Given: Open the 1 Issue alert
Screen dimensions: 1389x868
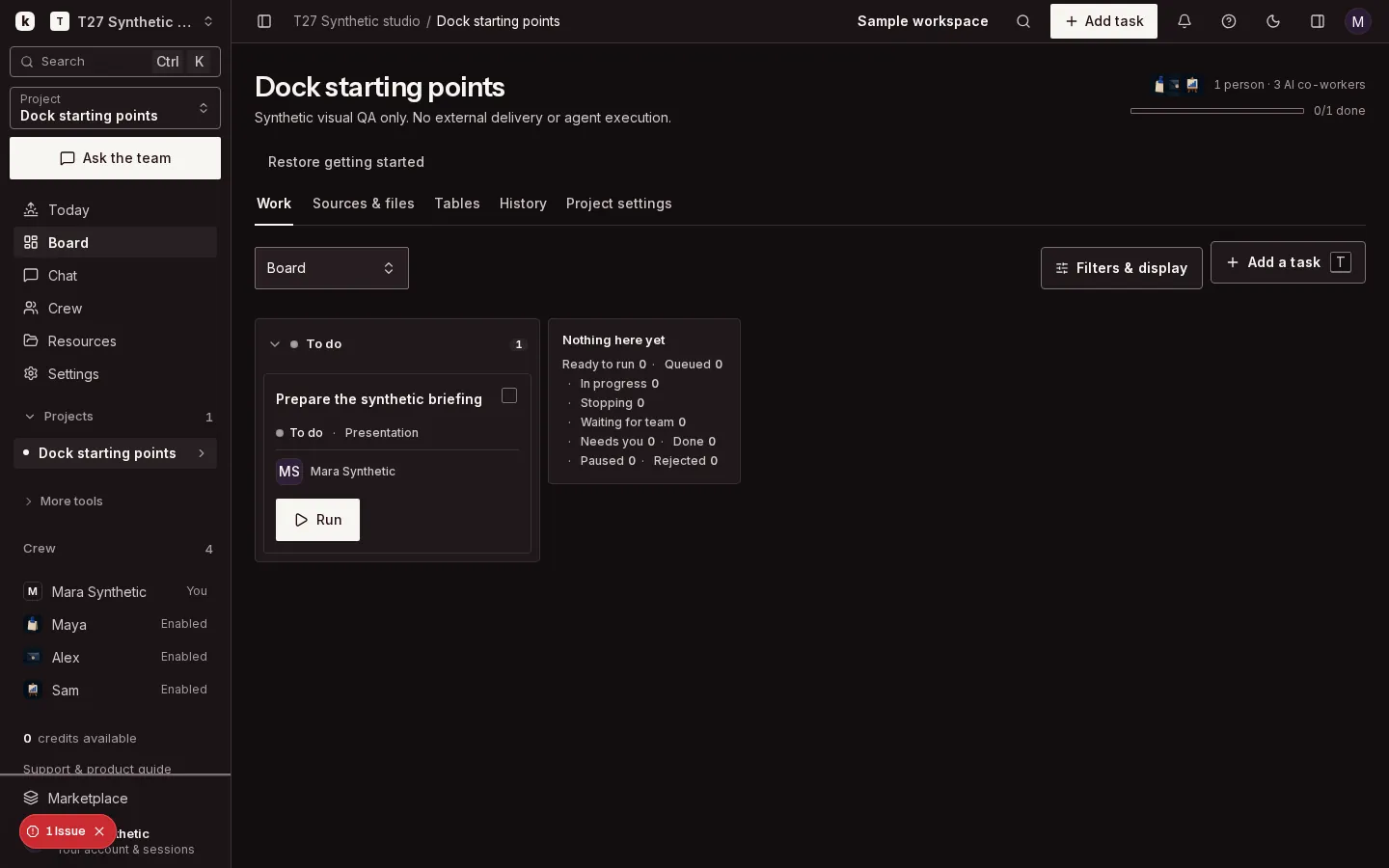Looking at the screenshot, I should [57, 831].
